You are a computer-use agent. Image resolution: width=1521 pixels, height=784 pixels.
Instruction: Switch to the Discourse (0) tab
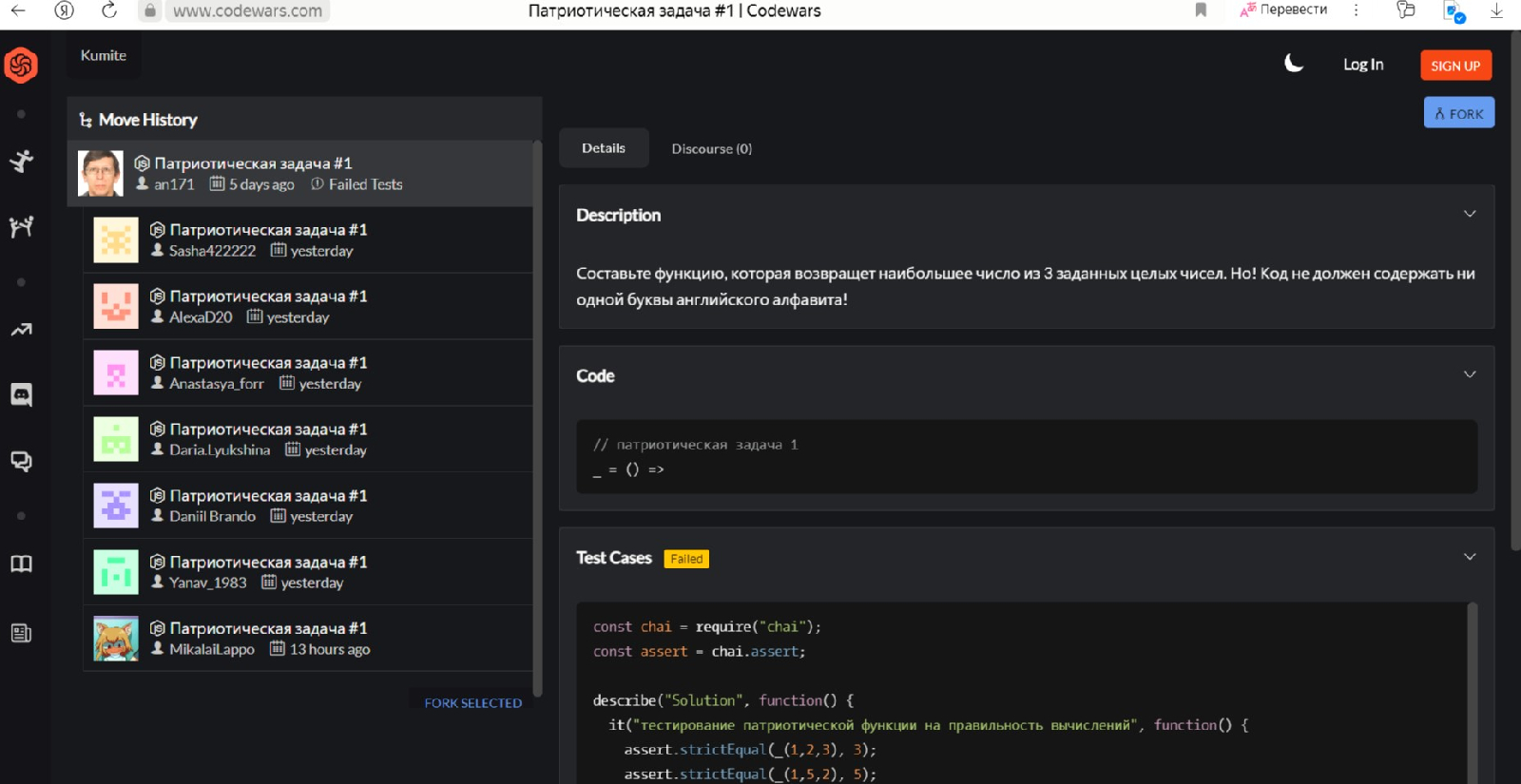point(711,149)
